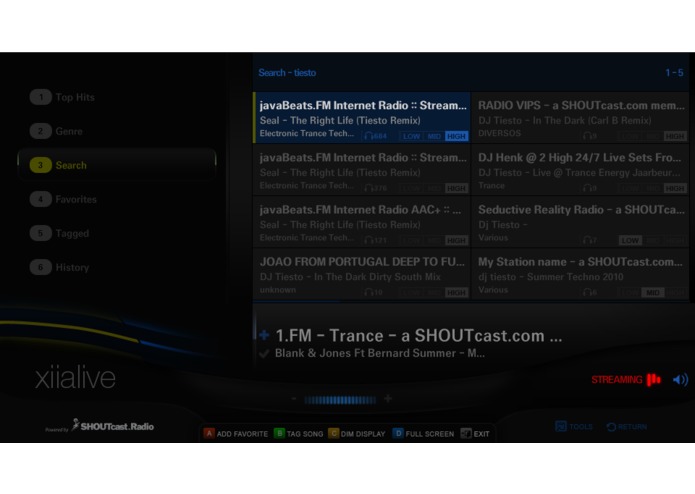This screenshot has width=695, height=494.
Task: Select HIGH quality on javaBeats 276-listener card
Action: (x=457, y=188)
